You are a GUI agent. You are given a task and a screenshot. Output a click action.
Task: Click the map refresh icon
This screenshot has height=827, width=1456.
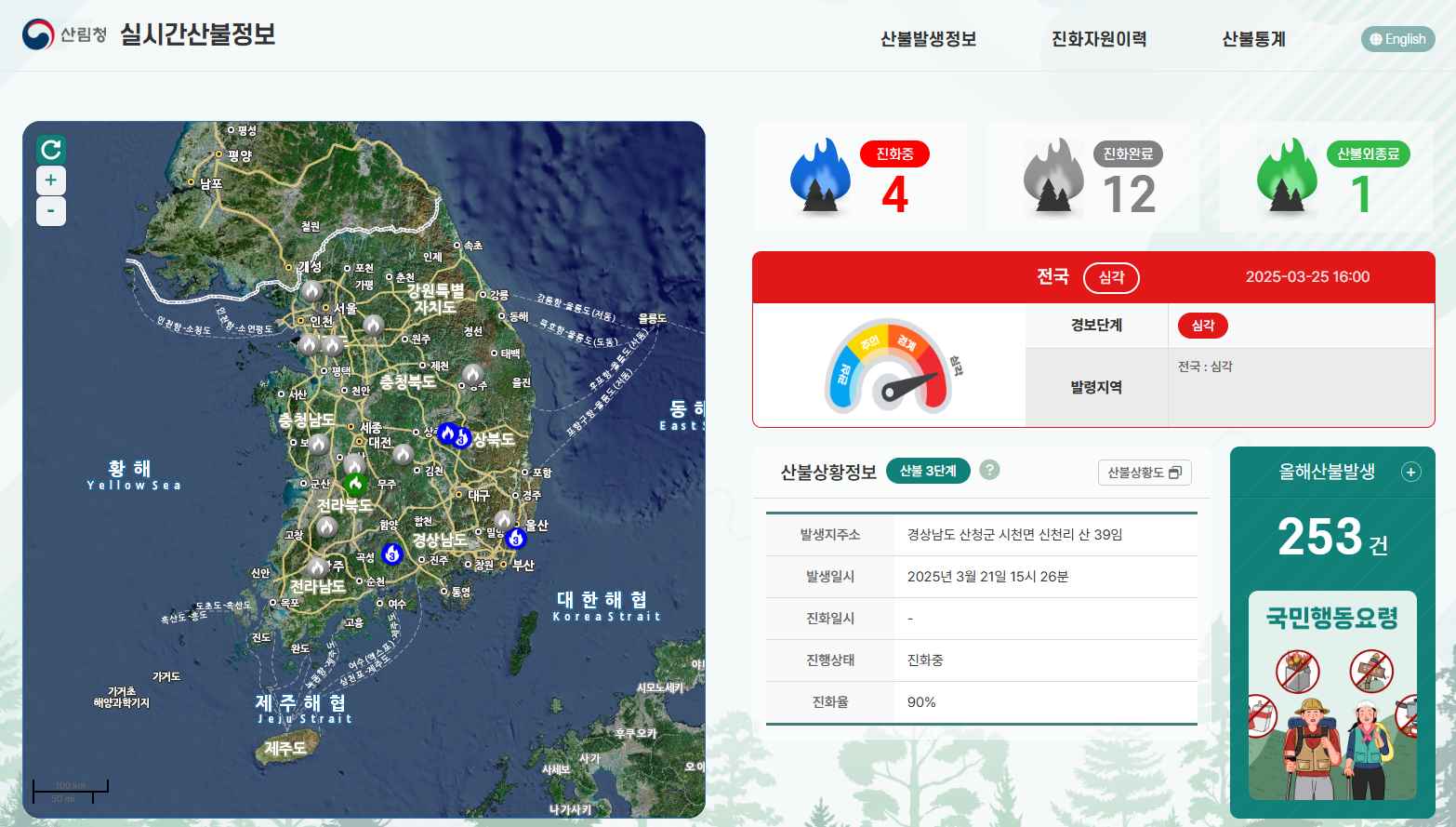[51, 149]
